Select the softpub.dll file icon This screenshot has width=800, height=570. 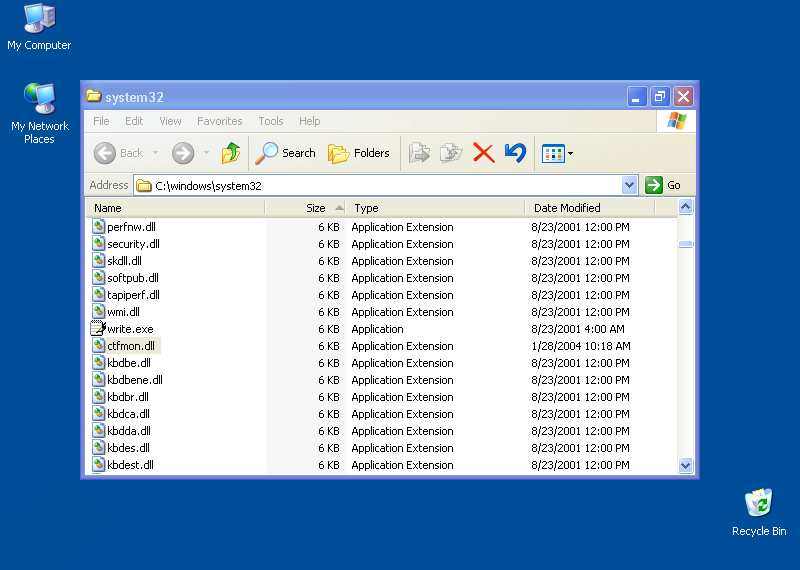coord(98,278)
